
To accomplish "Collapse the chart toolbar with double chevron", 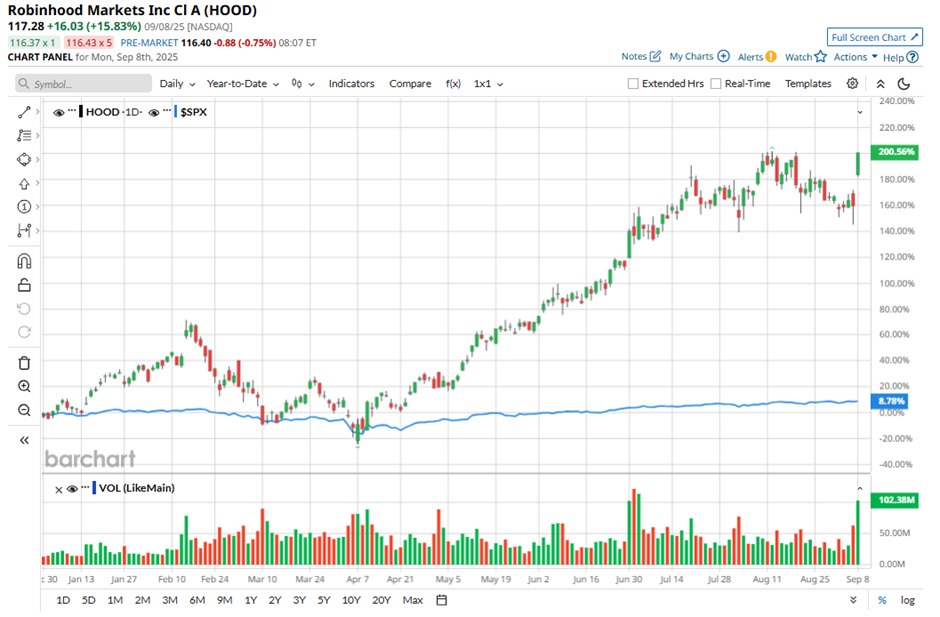I will [x=880, y=84].
